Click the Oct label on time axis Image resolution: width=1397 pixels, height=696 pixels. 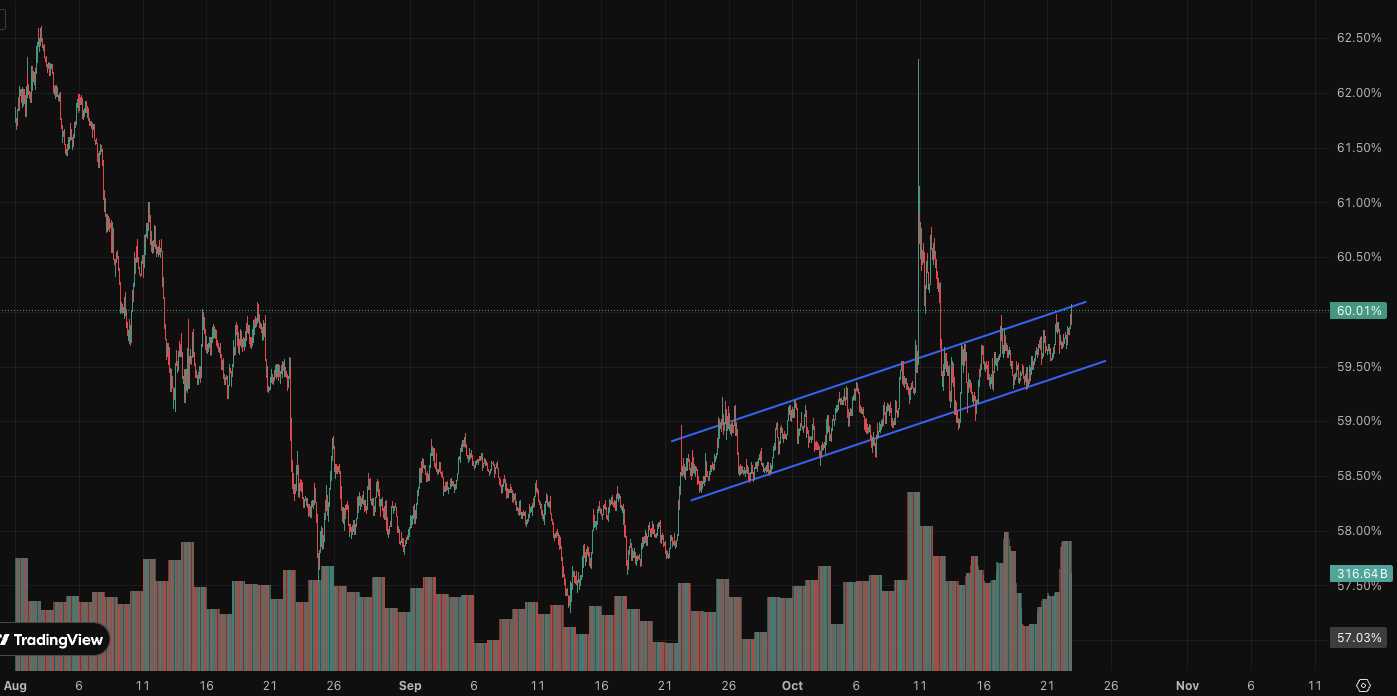pyautogui.click(x=792, y=686)
